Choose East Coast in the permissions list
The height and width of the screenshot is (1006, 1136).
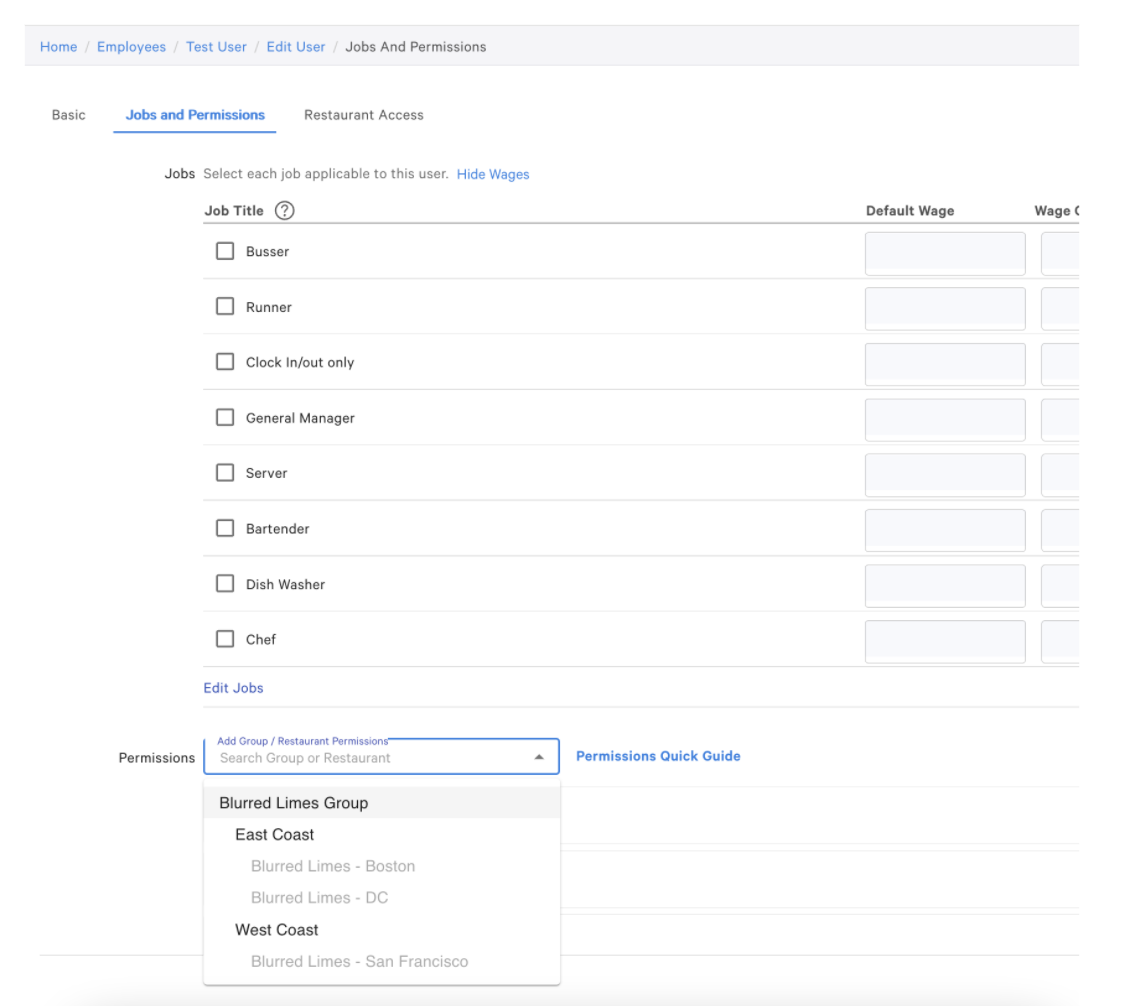pyautogui.click(x=275, y=835)
